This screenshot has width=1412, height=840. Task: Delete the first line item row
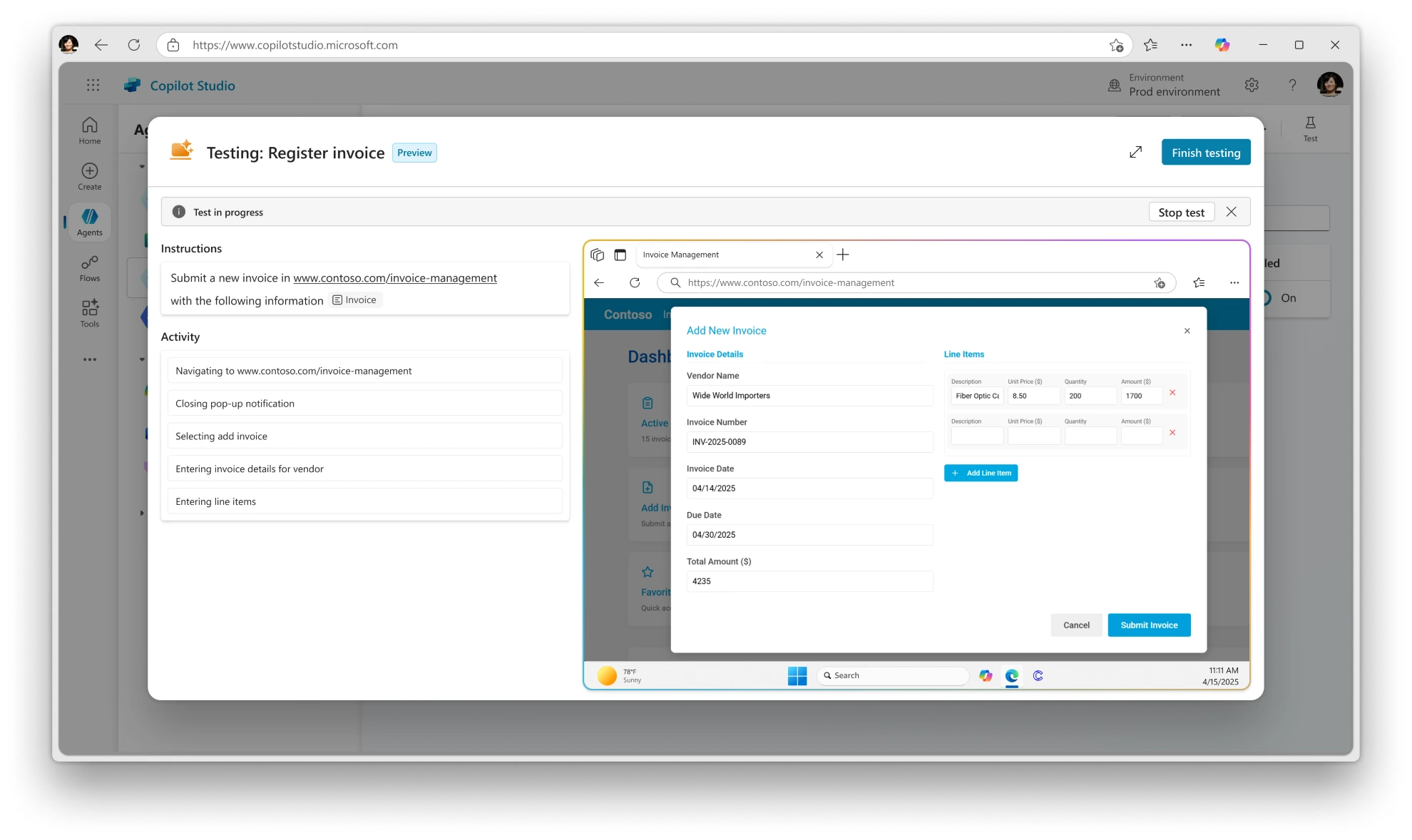(x=1172, y=393)
